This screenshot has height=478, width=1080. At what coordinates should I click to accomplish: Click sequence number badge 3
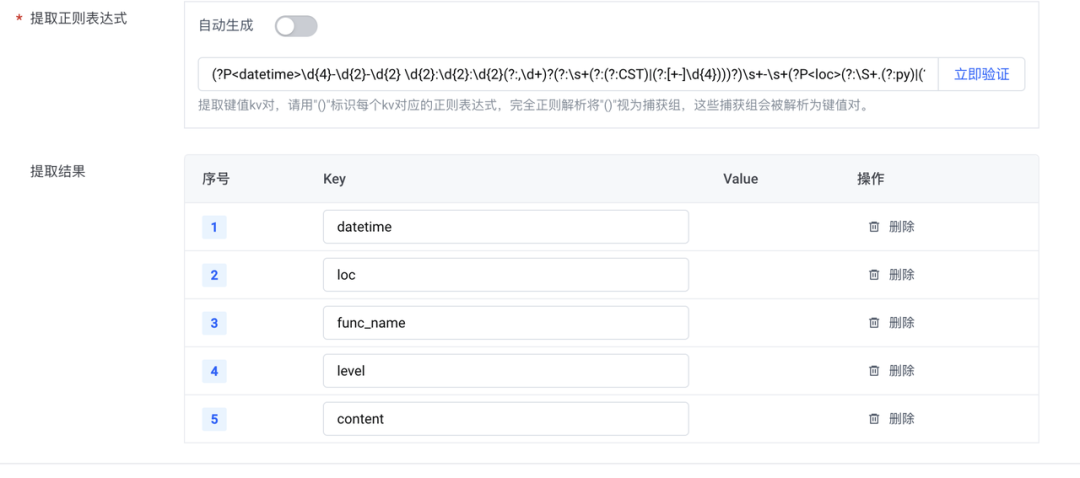[214, 323]
